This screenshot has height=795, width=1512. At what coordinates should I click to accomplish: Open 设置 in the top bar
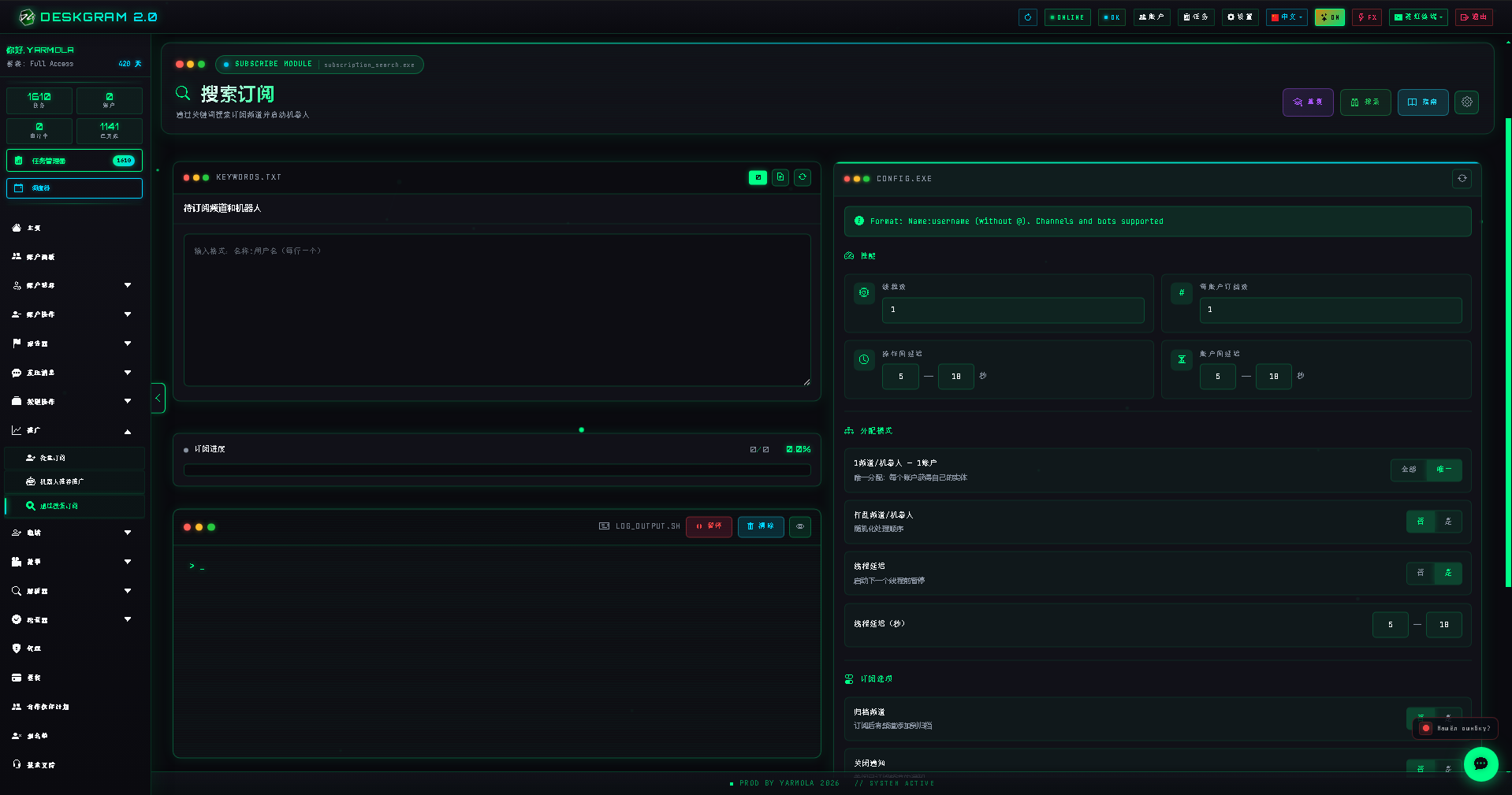tap(1240, 17)
